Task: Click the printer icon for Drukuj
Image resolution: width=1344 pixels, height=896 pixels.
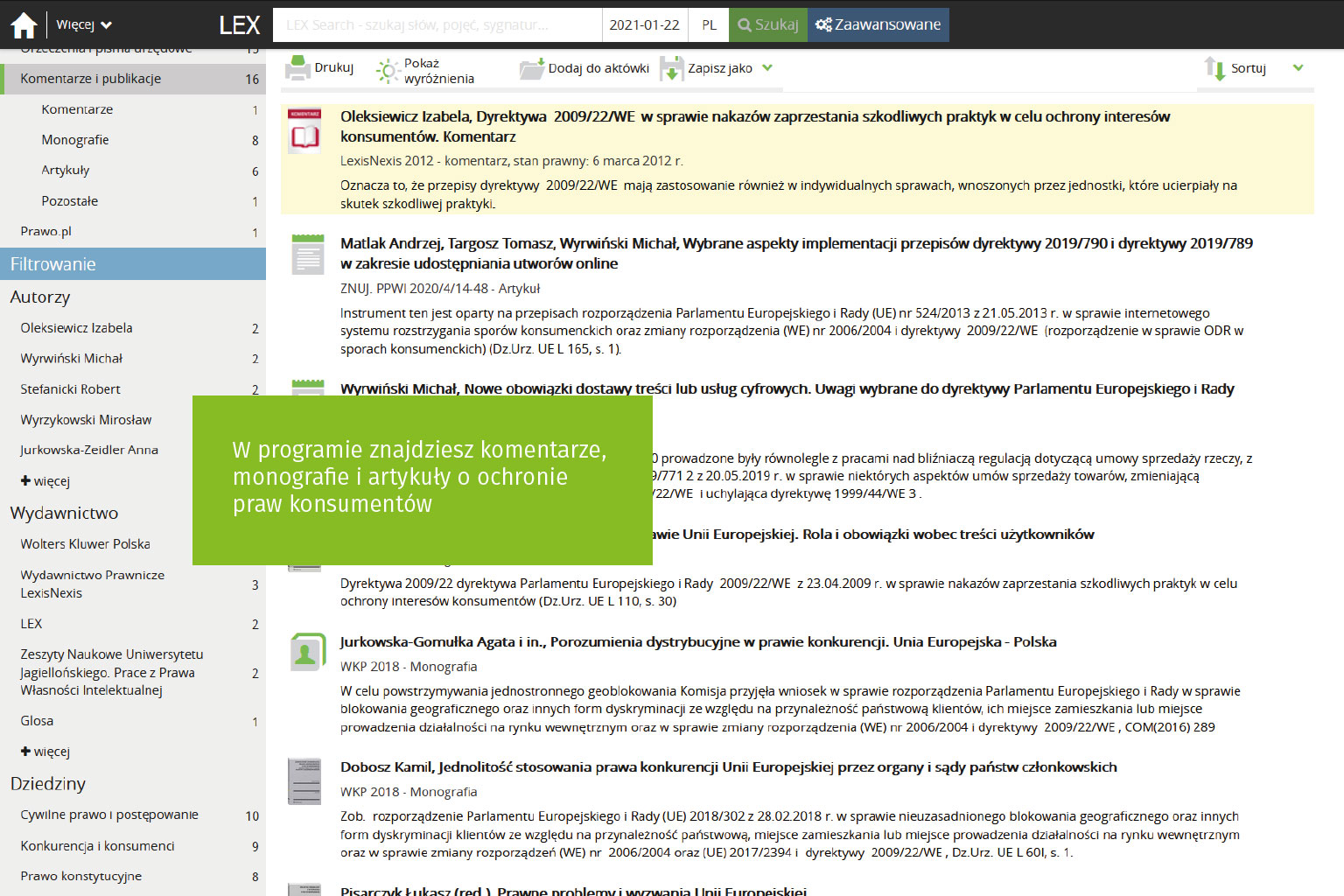Action: click(x=298, y=68)
